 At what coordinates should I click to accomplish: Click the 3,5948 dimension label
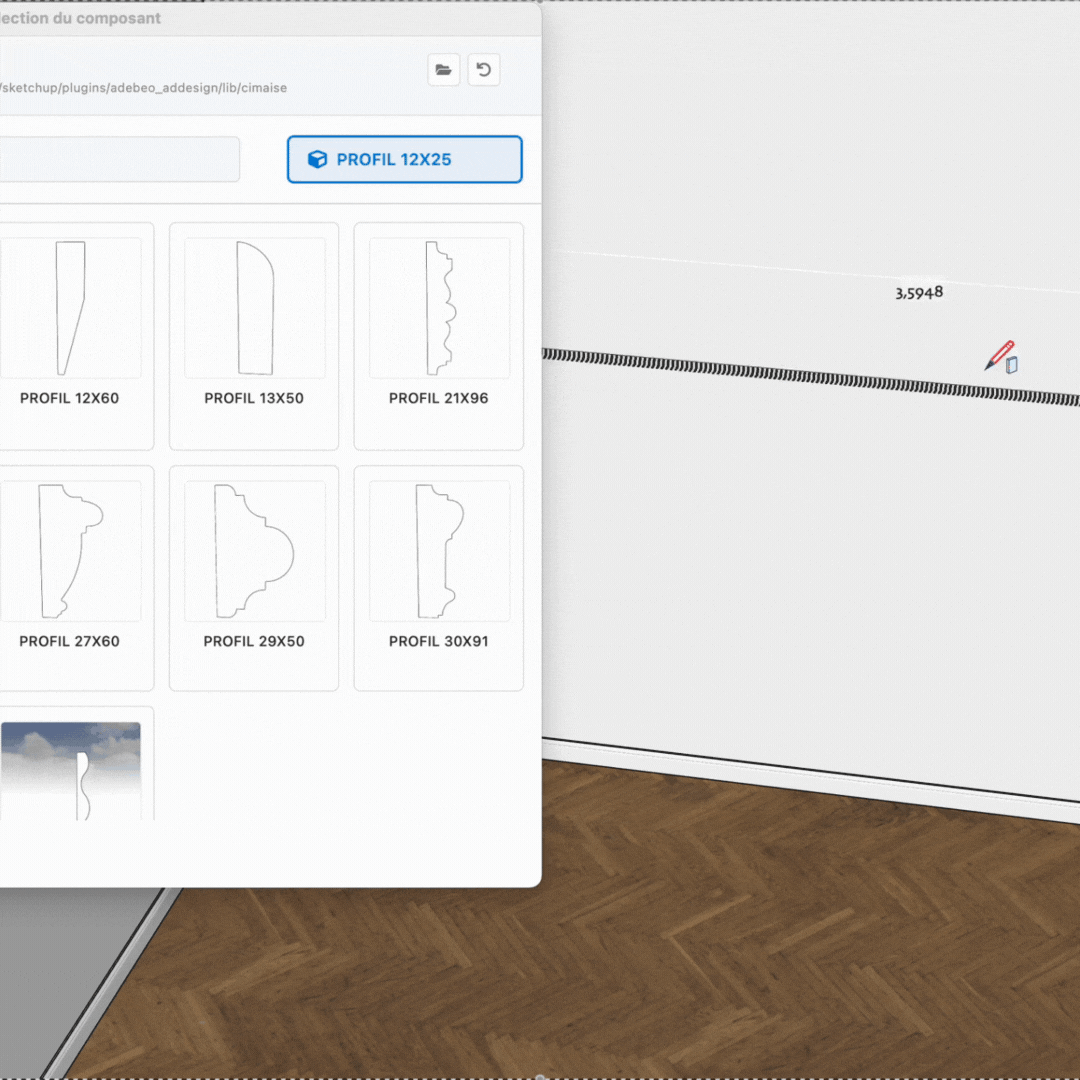[919, 293]
